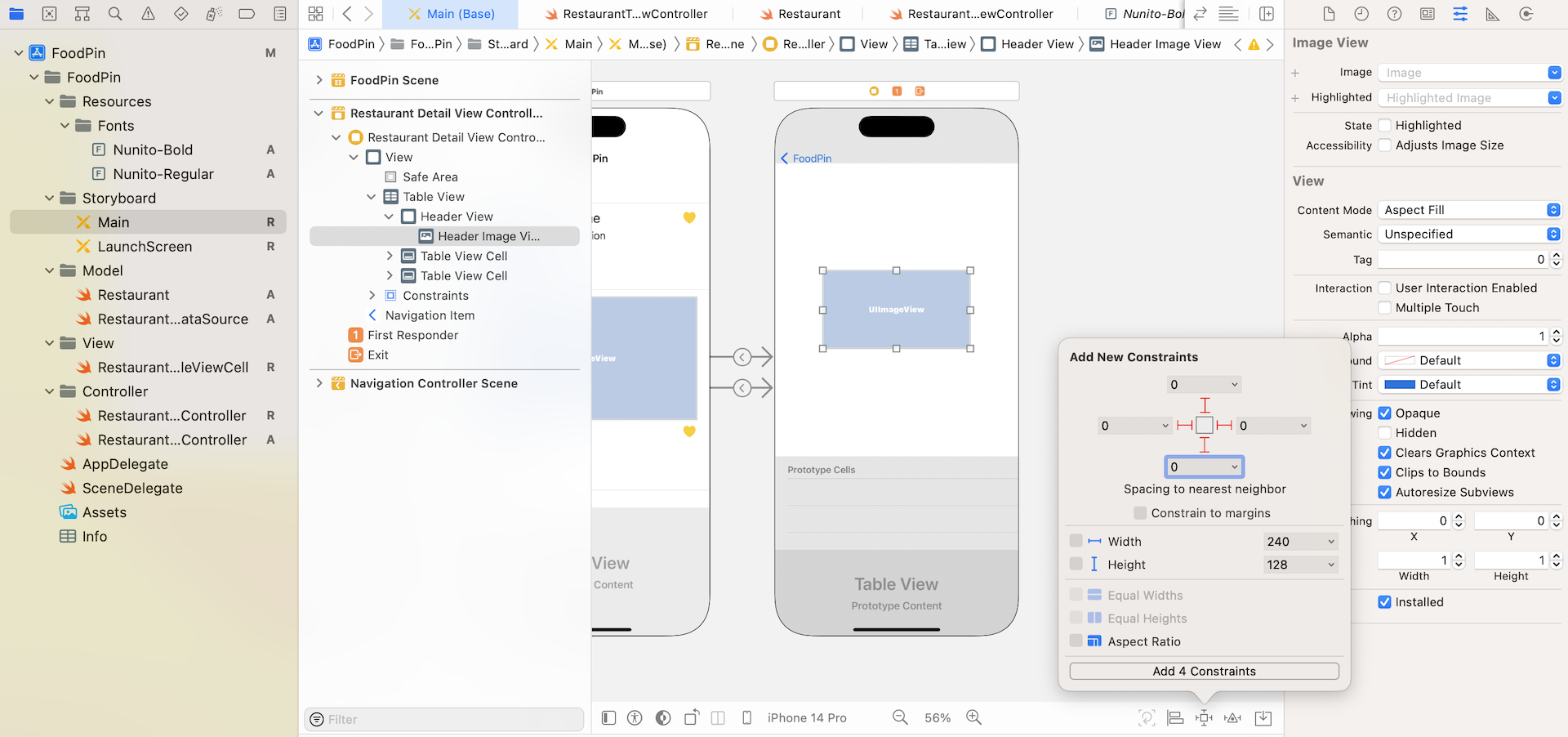Switch to the Main (Base) tab
This screenshot has height=737, width=1568.
click(449, 14)
